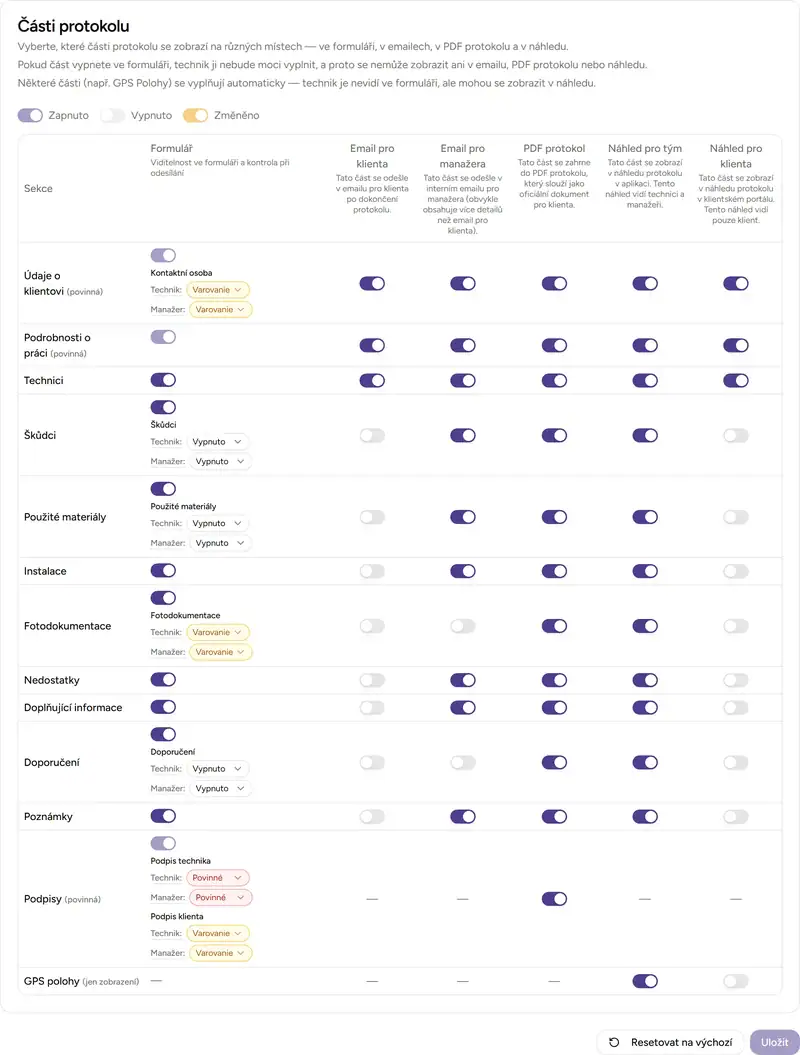The height and width of the screenshot is (1055, 800).
Task: Click the reset icon in Resetovat na výchozí
Action: tap(614, 1042)
